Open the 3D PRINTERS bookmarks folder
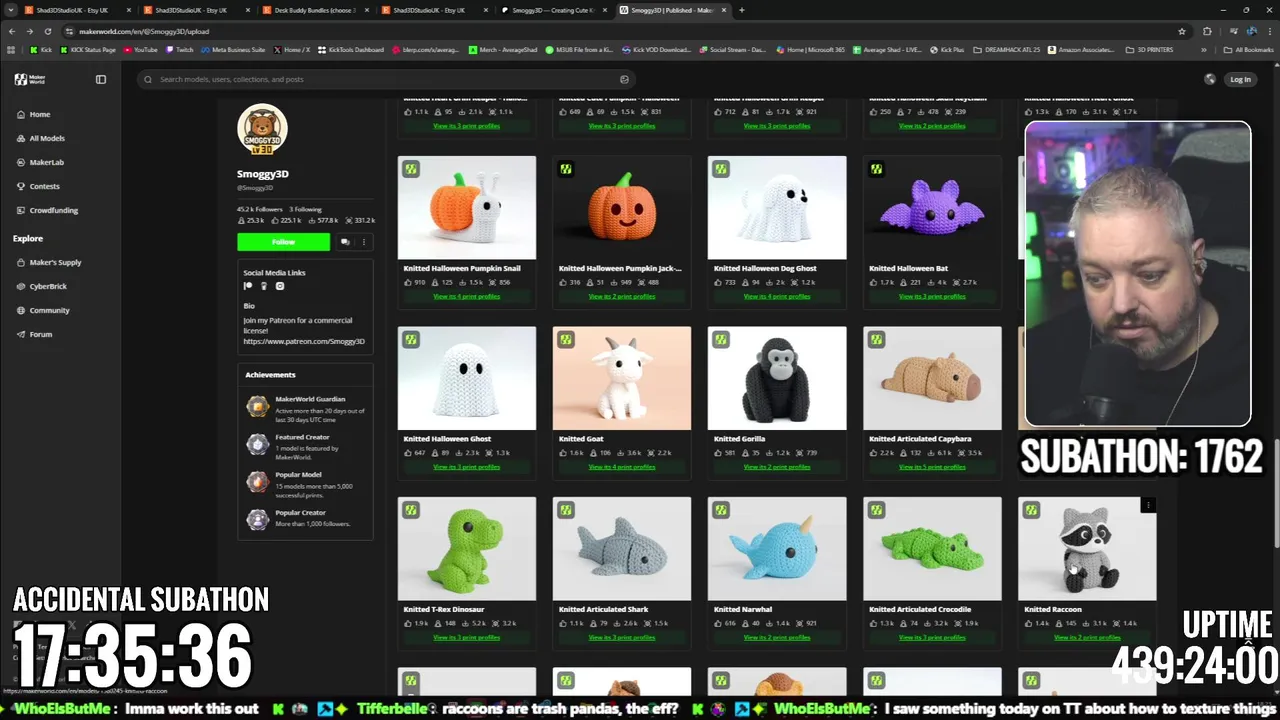The height and width of the screenshot is (720, 1280). tap(1150, 49)
